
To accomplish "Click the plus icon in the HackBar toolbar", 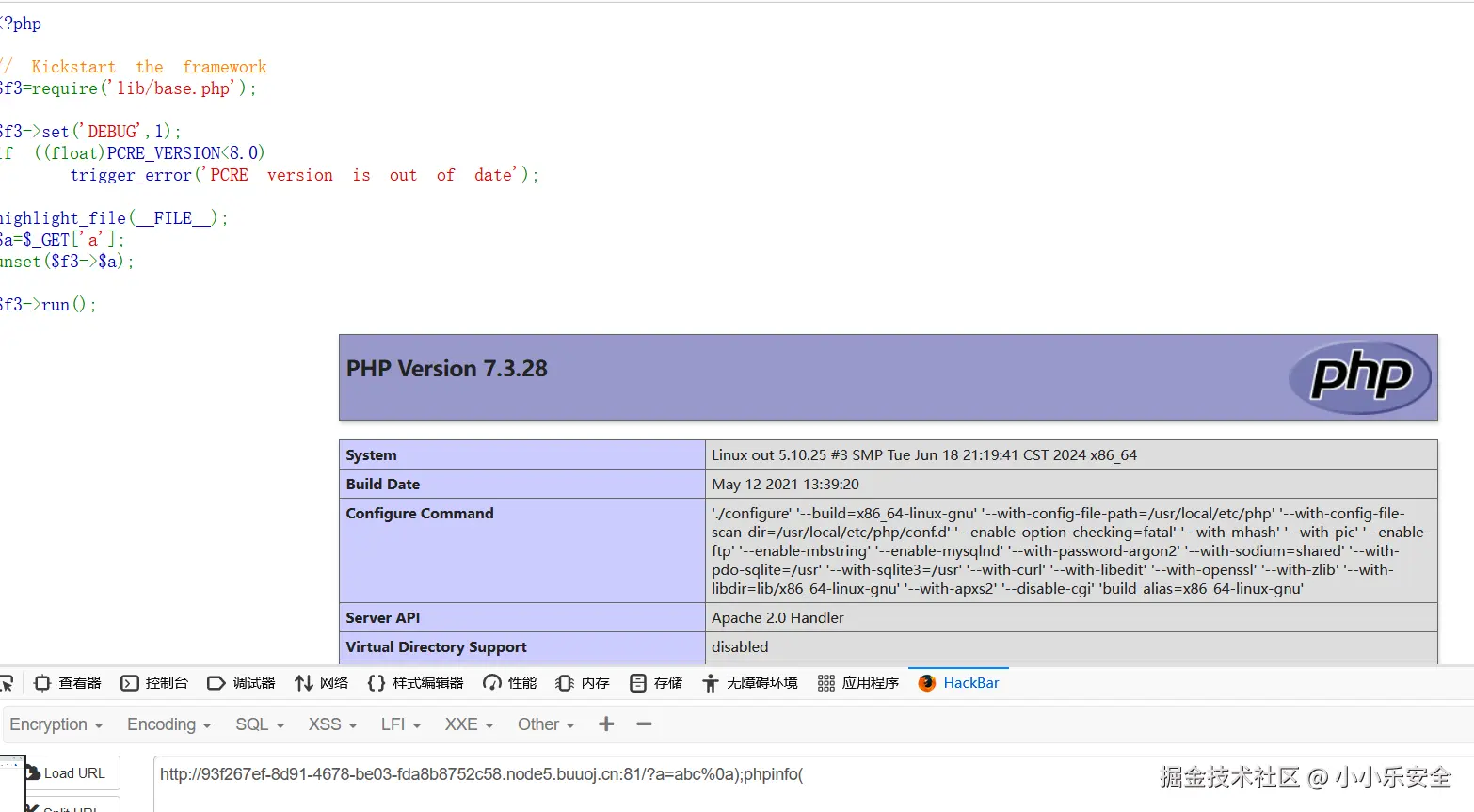I will (606, 724).
